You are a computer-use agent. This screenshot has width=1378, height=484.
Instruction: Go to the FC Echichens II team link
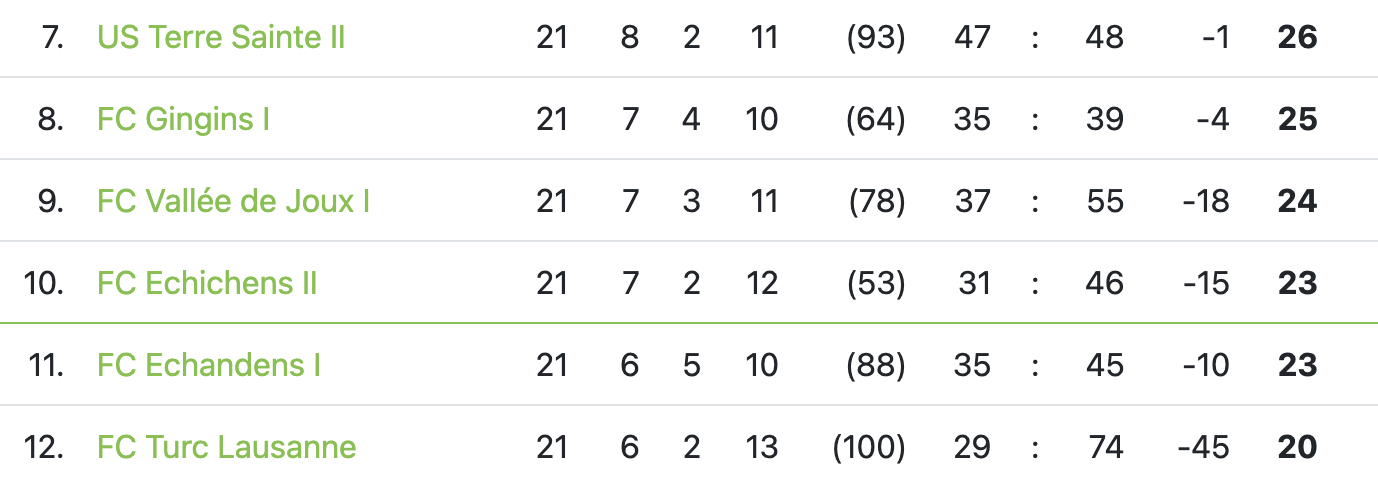(x=207, y=284)
